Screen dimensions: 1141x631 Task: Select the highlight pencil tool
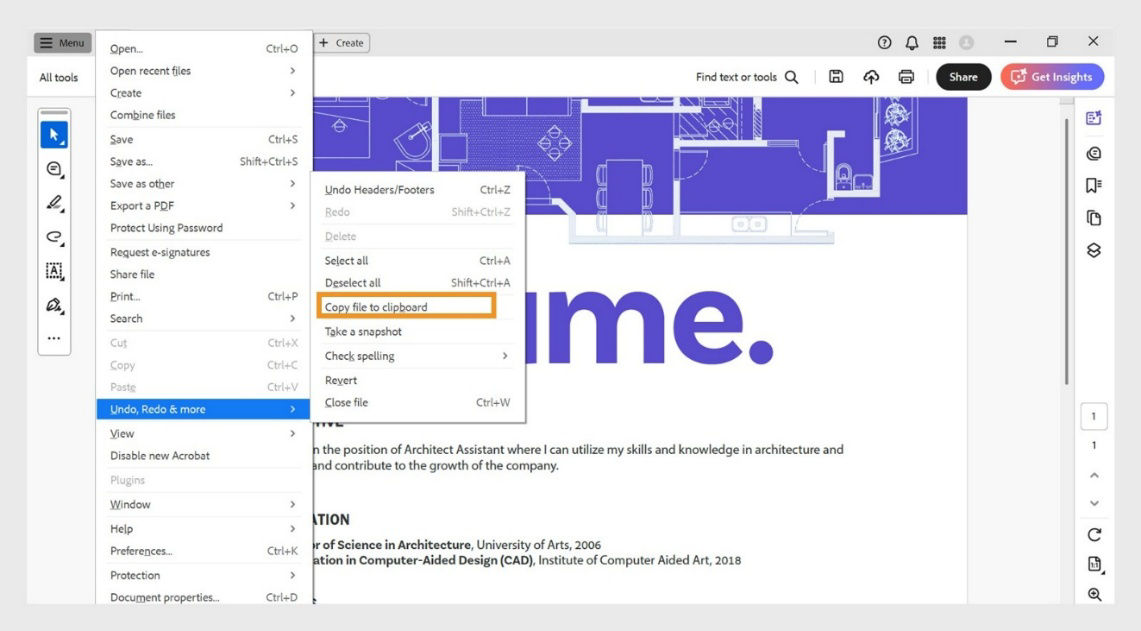(x=54, y=203)
